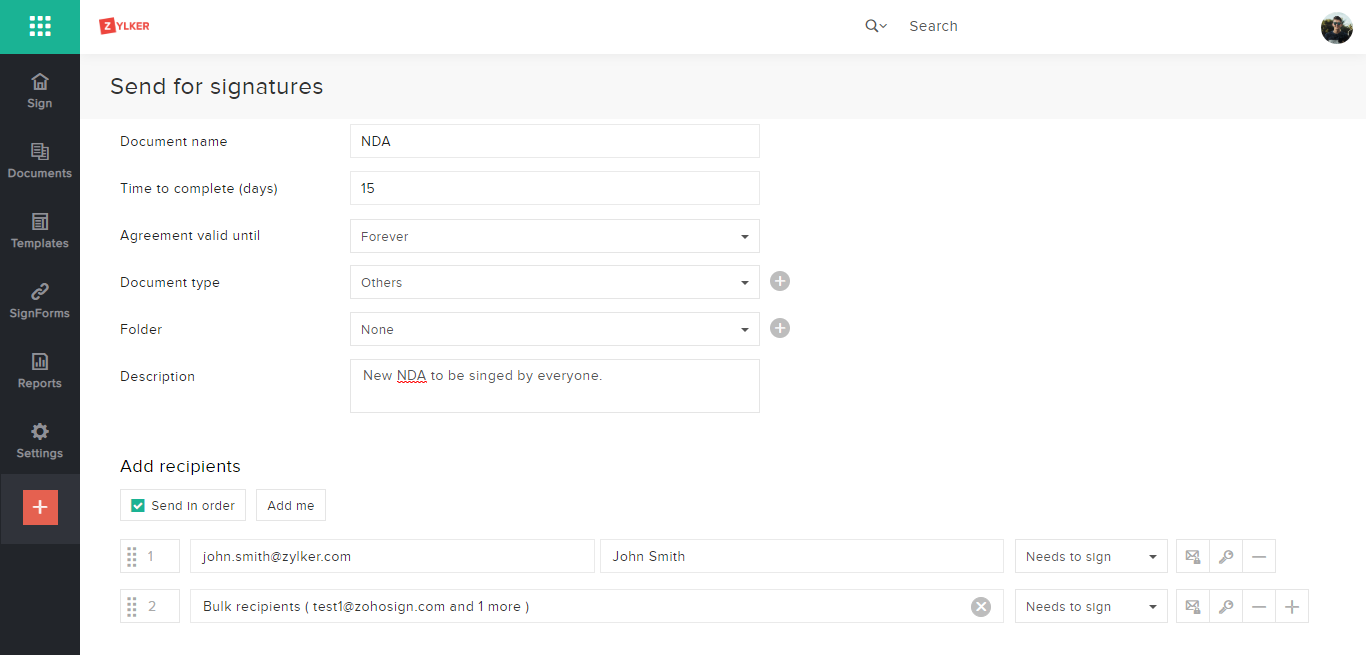Image resolution: width=1366 pixels, height=655 pixels.
Task: Open the Reports section
Action: point(40,370)
